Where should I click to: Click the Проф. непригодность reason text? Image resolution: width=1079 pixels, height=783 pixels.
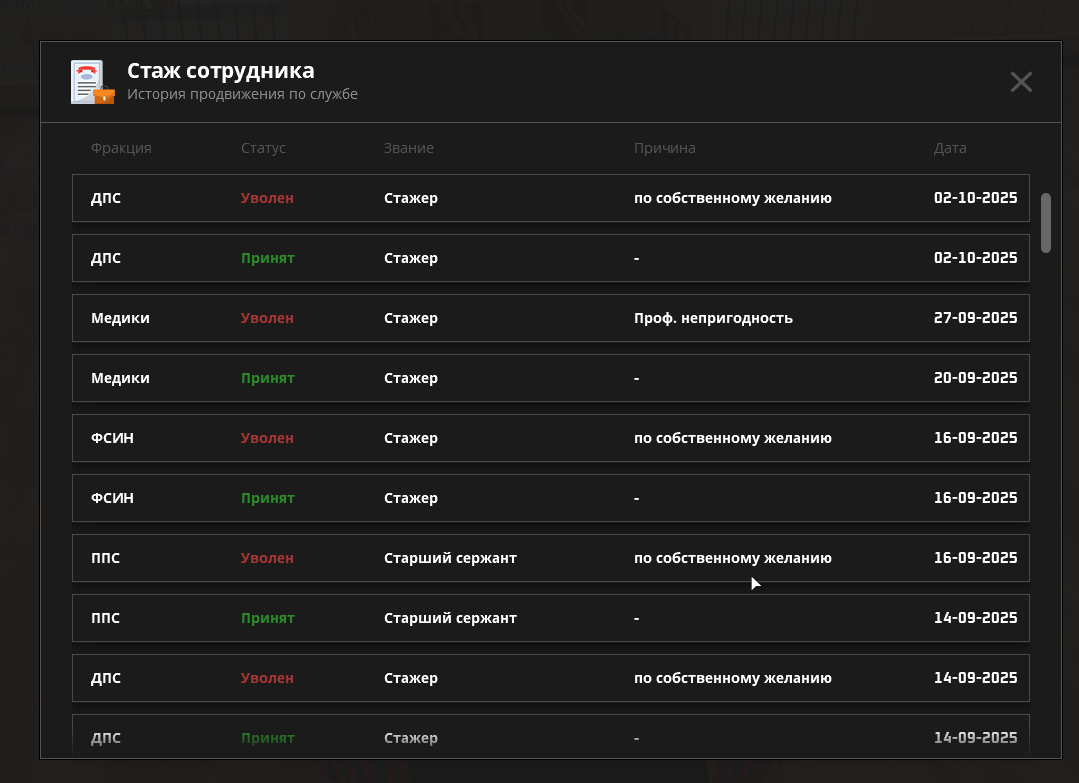point(713,318)
